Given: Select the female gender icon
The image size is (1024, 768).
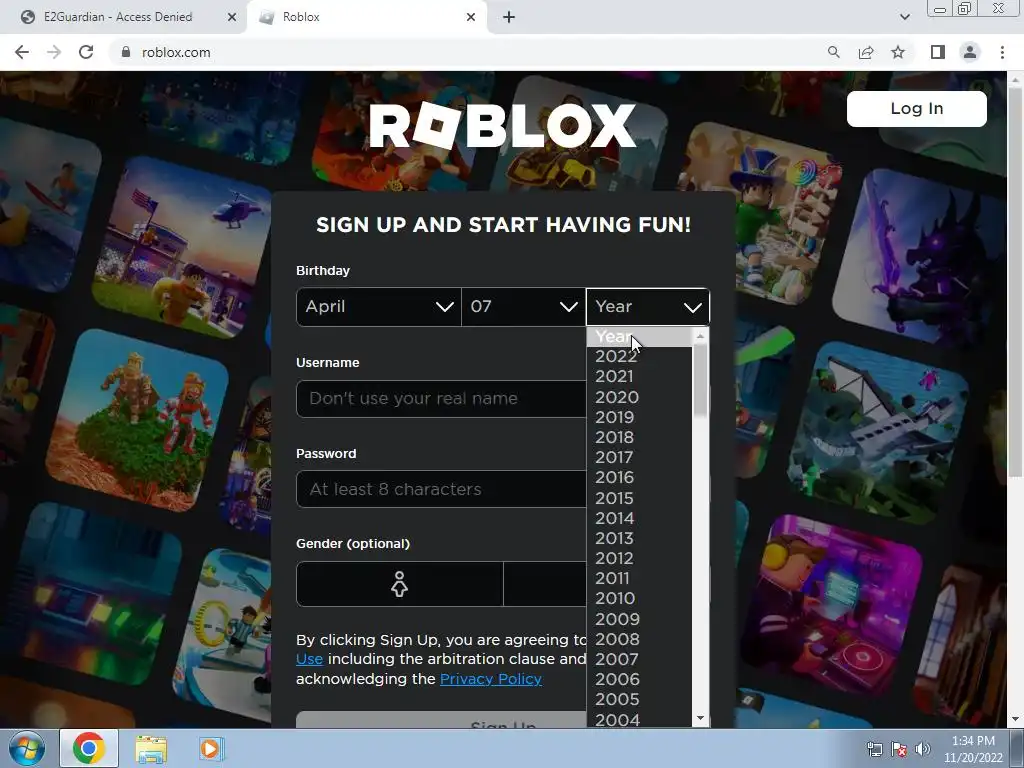Looking at the screenshot, I should point(399,584).
